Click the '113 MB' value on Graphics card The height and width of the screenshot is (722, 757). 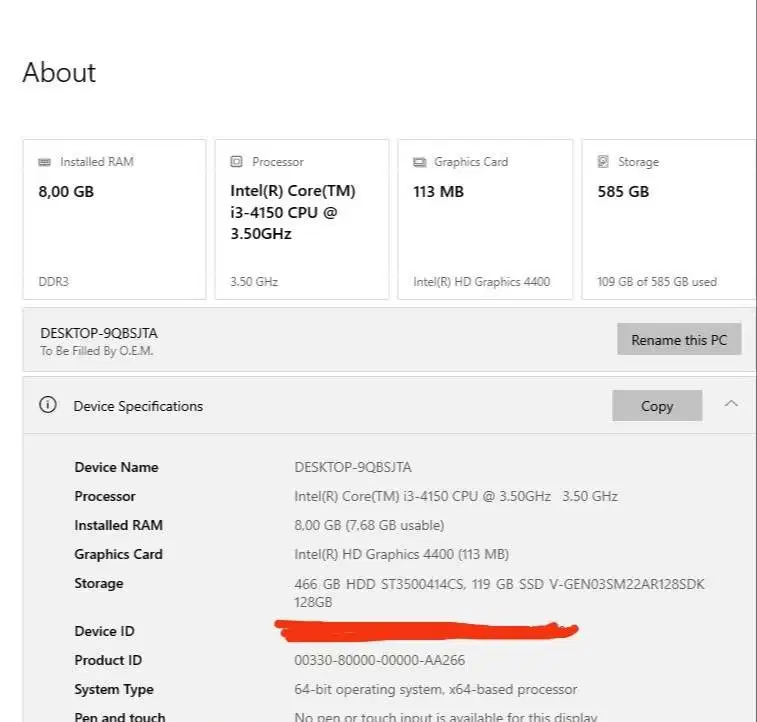[x=438, y=192]
